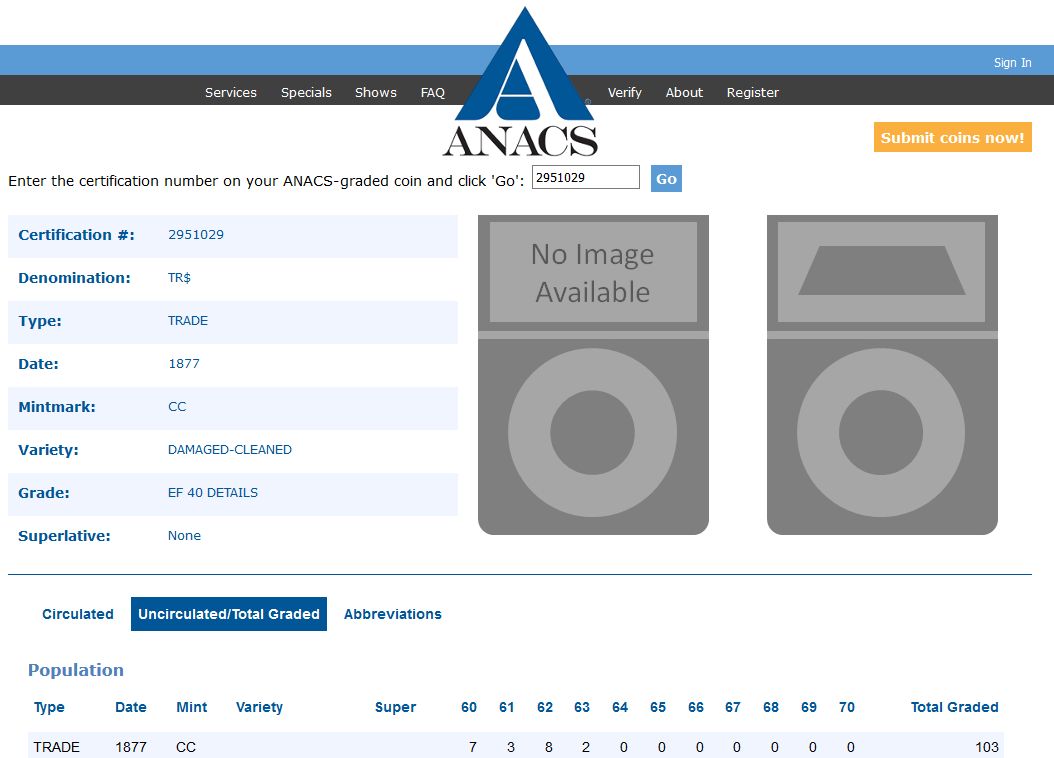Click the Mintmark value CC in details
This screenshot has height=758, width=1054.
click(177, 407)
